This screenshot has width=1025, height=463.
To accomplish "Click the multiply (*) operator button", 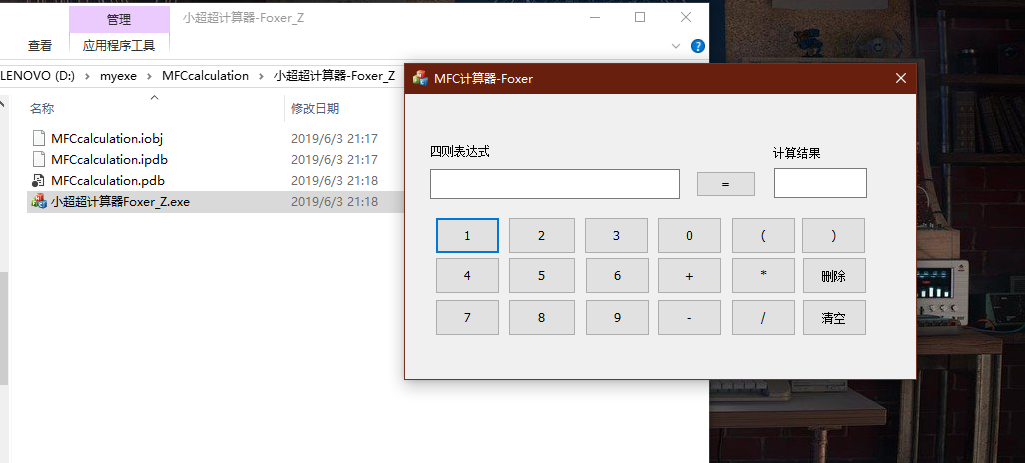I will 763,275.
